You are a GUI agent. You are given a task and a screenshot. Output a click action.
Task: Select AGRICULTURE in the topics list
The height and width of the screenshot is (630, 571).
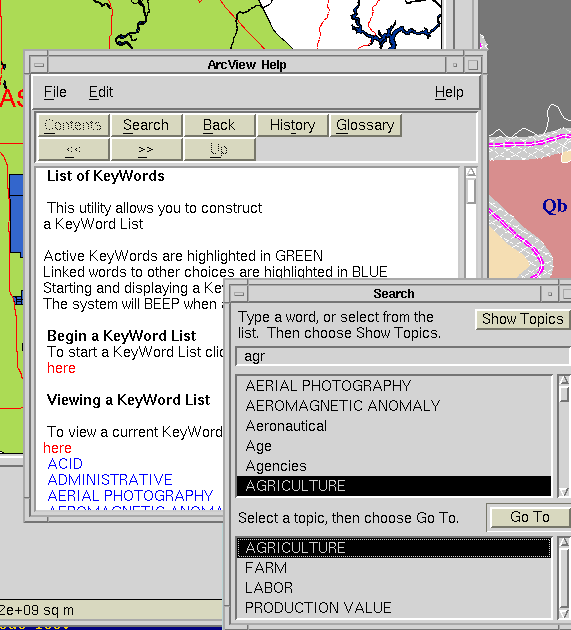[x=394, y=548]
